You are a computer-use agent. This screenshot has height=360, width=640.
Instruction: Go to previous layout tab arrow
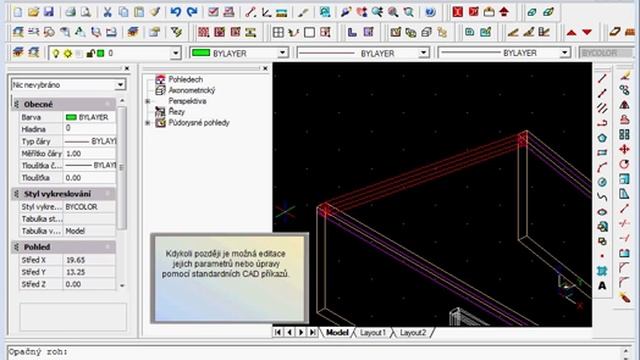[x=289, y=332]
